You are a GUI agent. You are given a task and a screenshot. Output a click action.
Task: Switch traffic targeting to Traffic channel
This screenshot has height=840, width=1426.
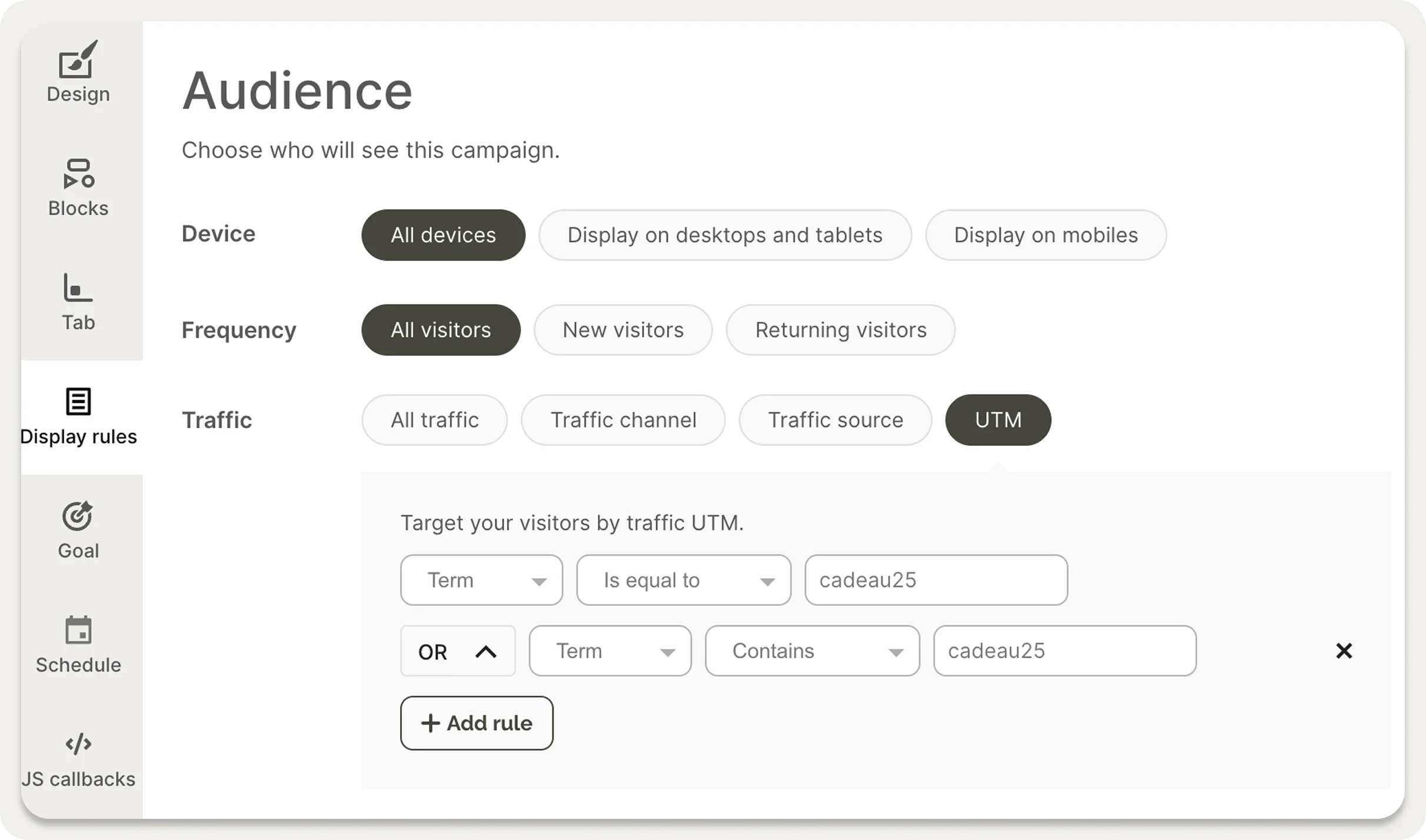622,419
